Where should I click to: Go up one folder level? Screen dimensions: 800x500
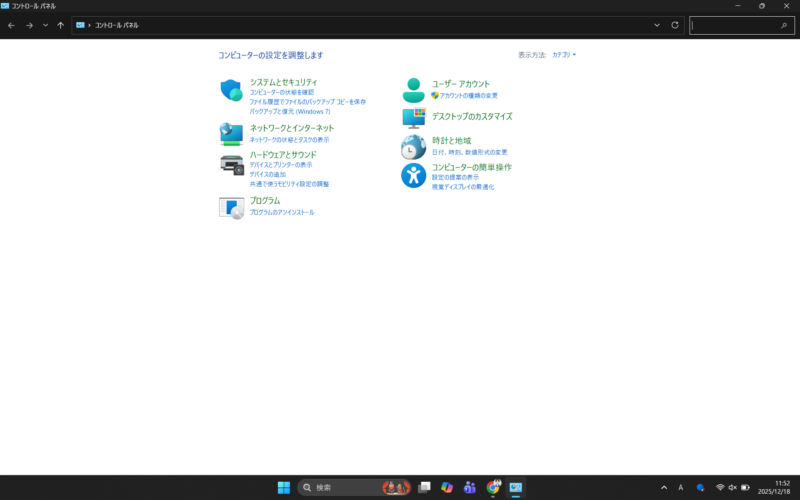(x=61, y=25)
